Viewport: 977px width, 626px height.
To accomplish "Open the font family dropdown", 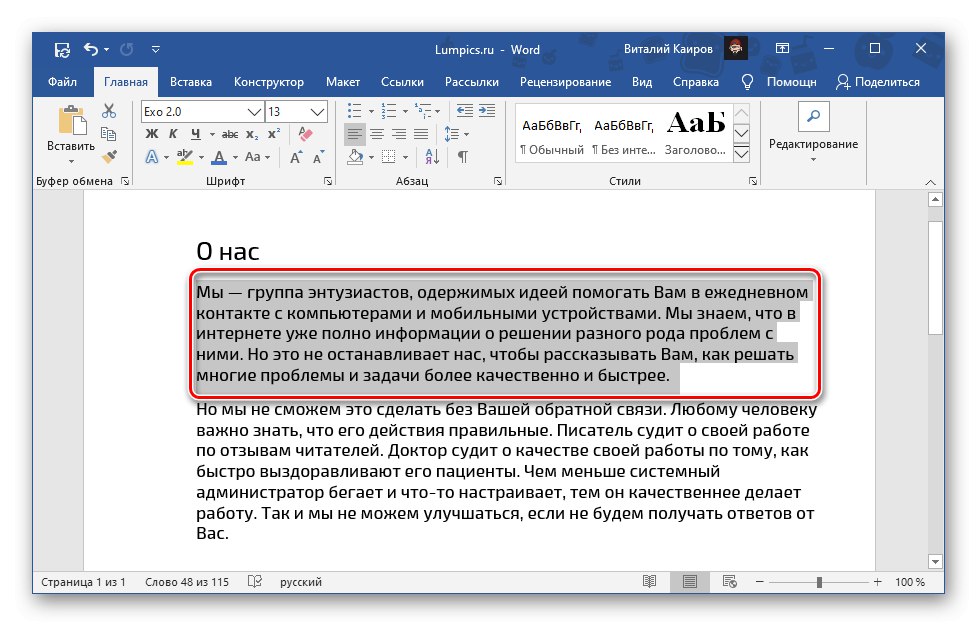I will 254,111.
